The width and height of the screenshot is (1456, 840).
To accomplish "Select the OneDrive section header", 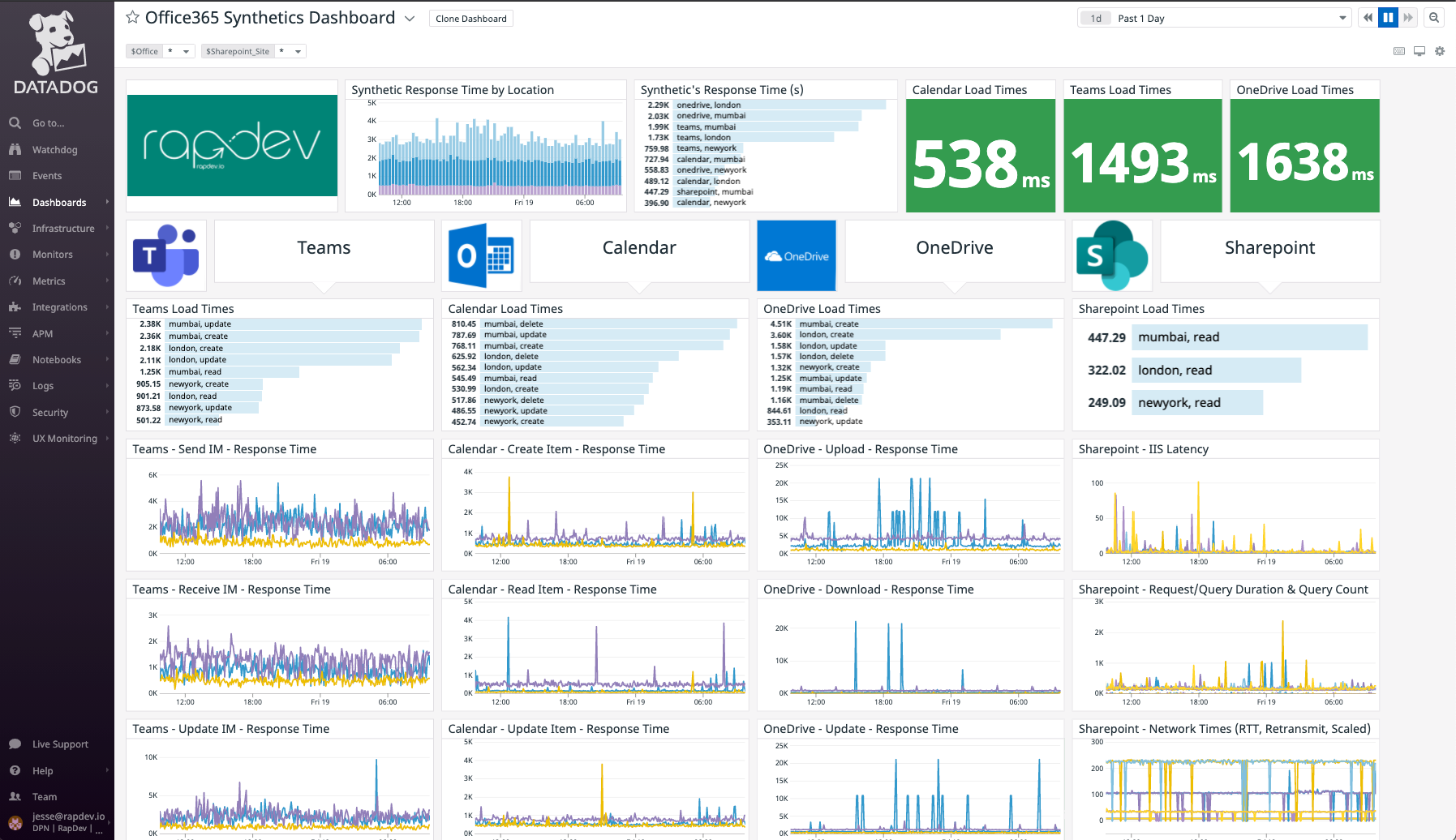I will click(x=954, y=248).
